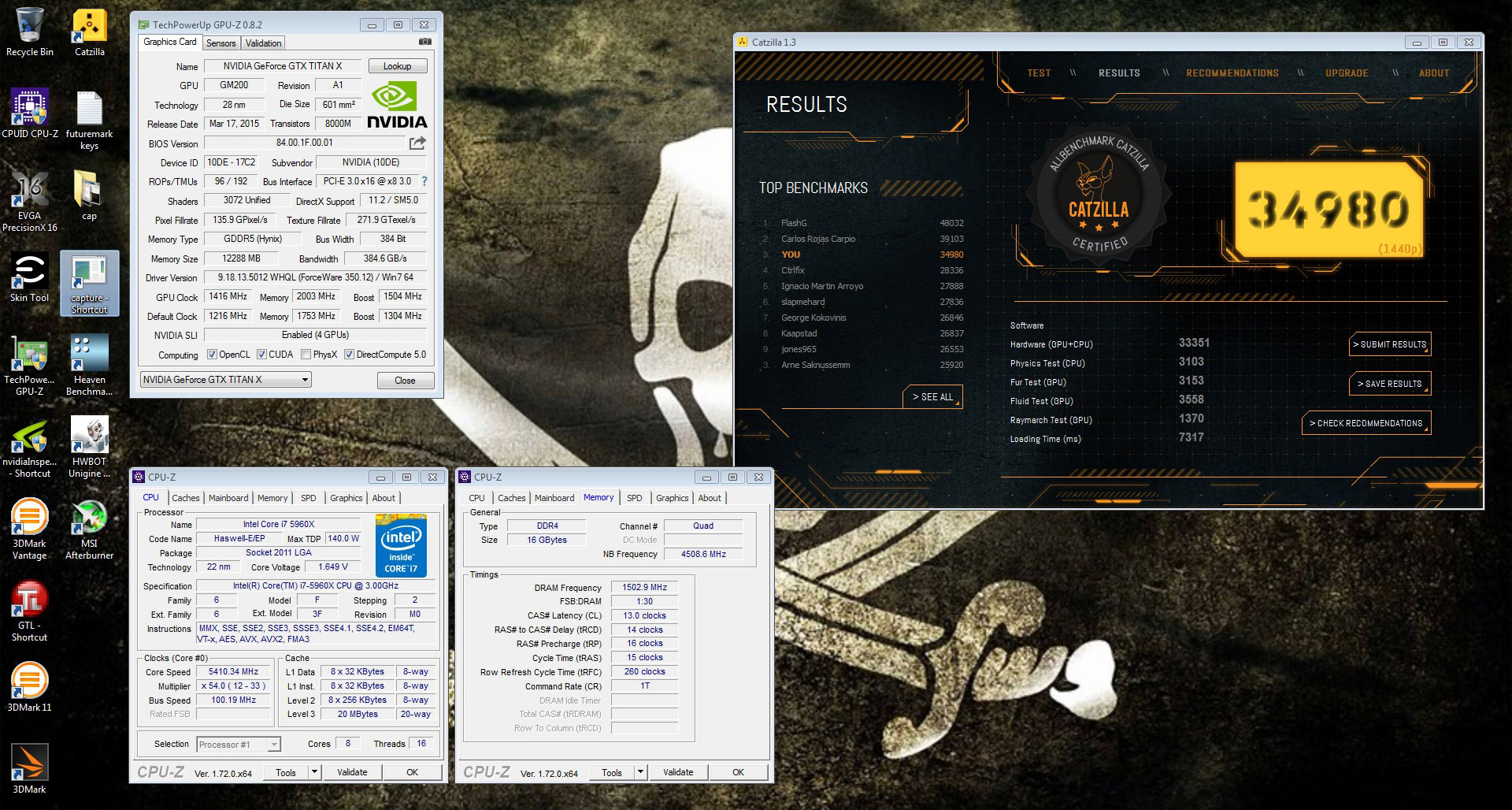Launch TechPowerUp GPU-Z desktop shortcut
The width and height of the screenshot is (1512, 810).
(30, 366)
